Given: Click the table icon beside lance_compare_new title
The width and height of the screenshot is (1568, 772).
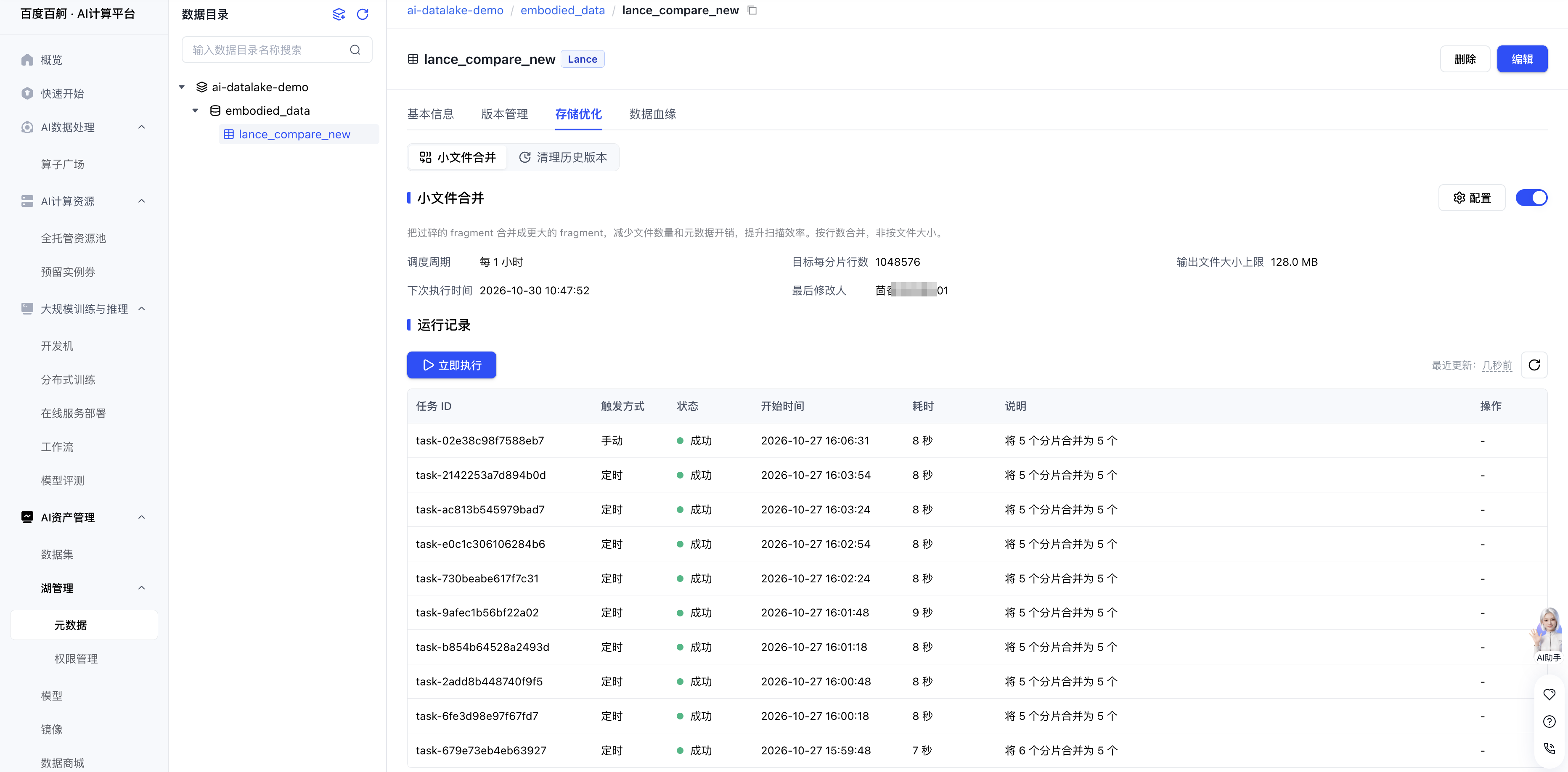Looking at the screenshot, I should [x=413, y=59].
